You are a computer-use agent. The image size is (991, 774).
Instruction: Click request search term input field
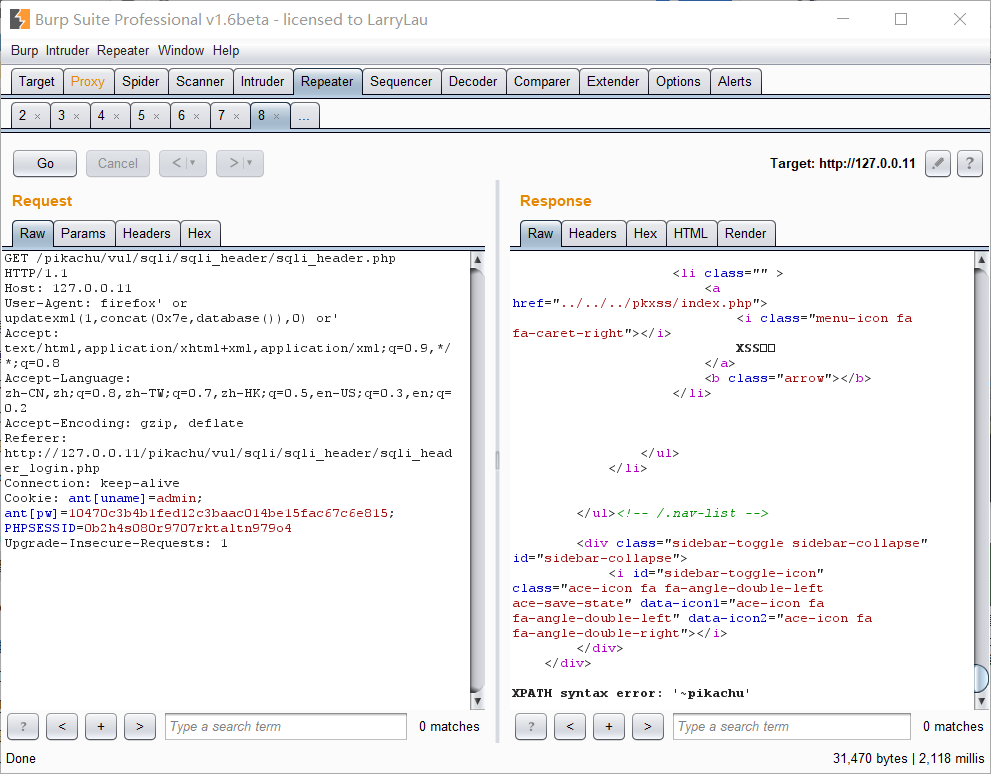286,727
